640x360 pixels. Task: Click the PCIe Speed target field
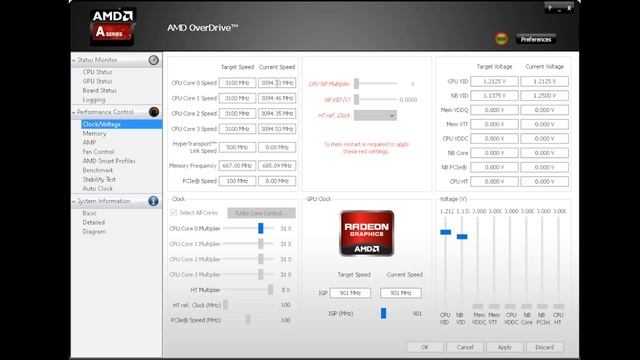pyautogui.click(x=238, y=181)
